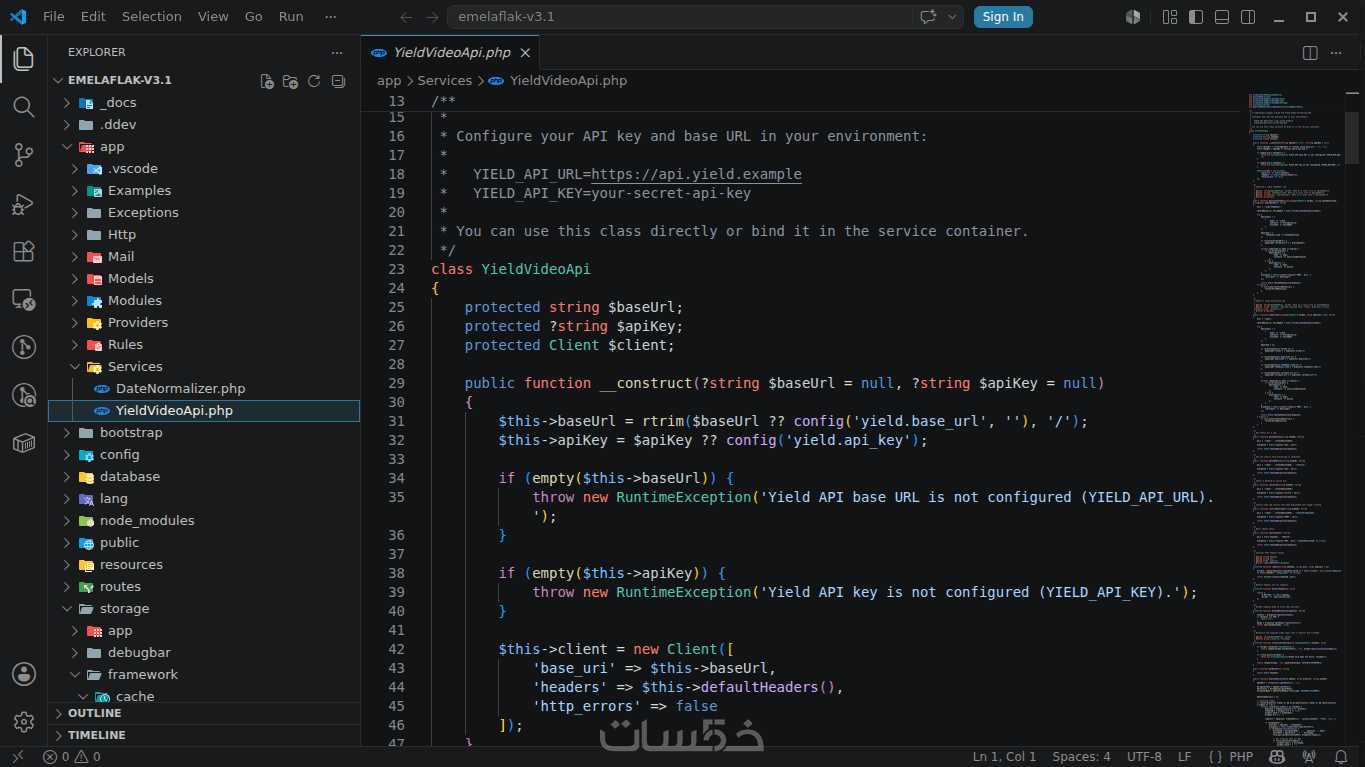Go forward with the navigation arrow

pos(432,16)
